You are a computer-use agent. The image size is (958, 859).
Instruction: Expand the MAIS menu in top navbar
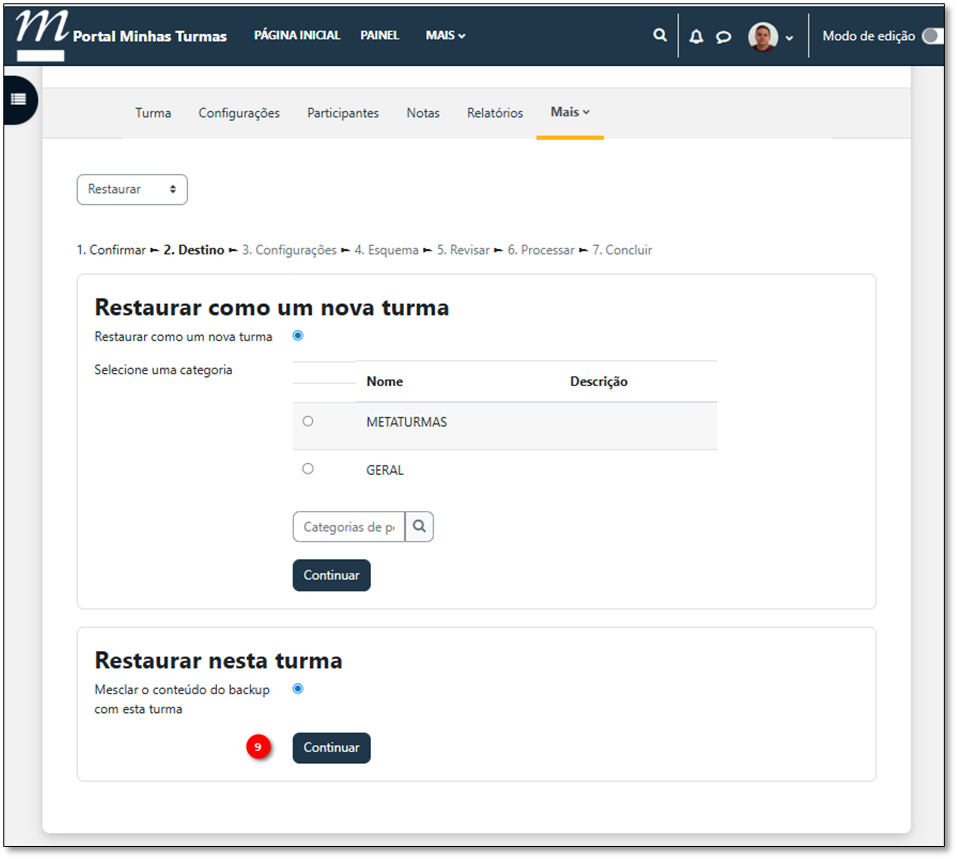[445, 35]
